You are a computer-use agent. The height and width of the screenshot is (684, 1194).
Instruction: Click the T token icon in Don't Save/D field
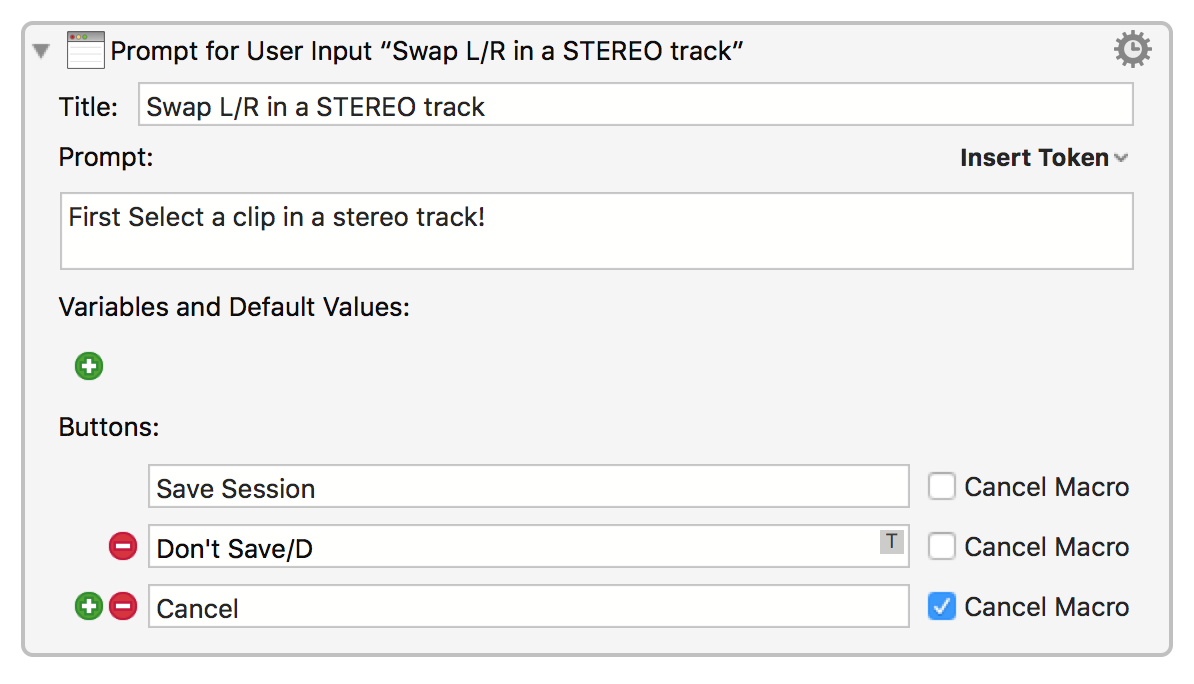tap(891, 541)
